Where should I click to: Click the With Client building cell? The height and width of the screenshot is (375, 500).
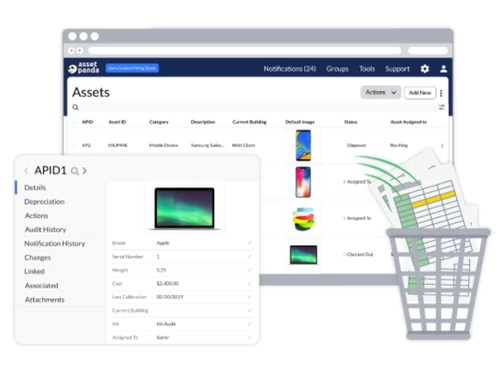243,145
